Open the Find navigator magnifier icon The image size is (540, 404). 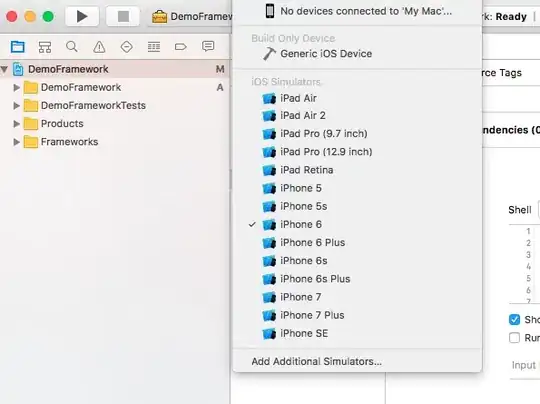72,46
